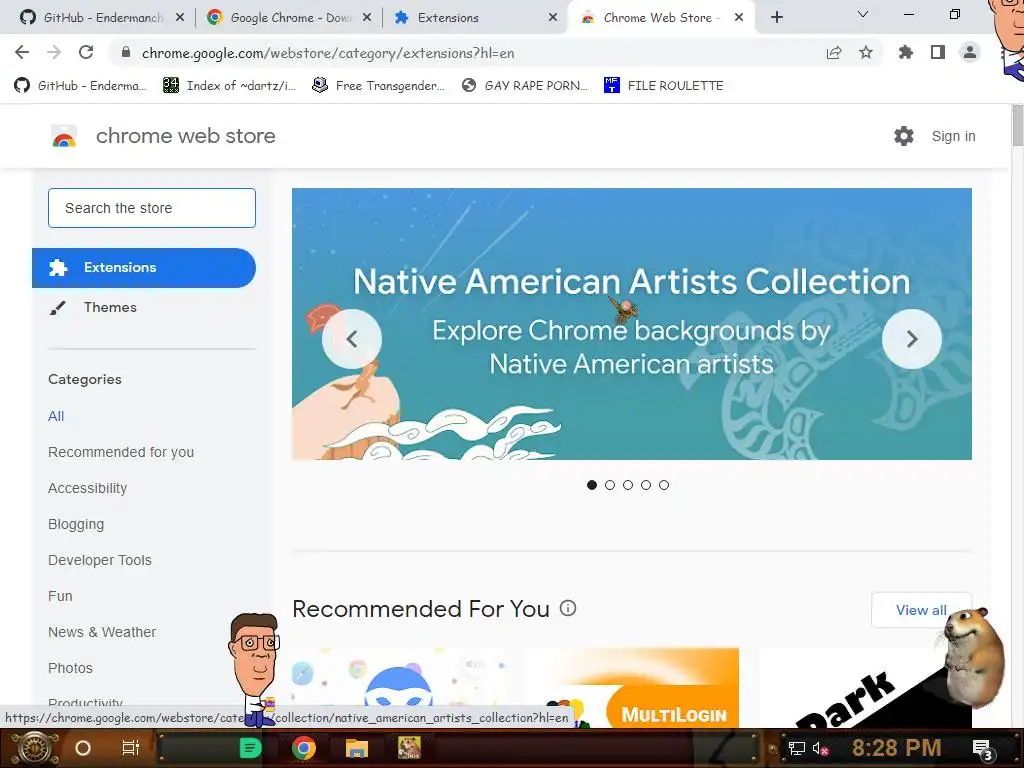The height and width of the screenshot is (768, 1024).
Task: Open the Recommended For You info icon
Action: point(568,609)
